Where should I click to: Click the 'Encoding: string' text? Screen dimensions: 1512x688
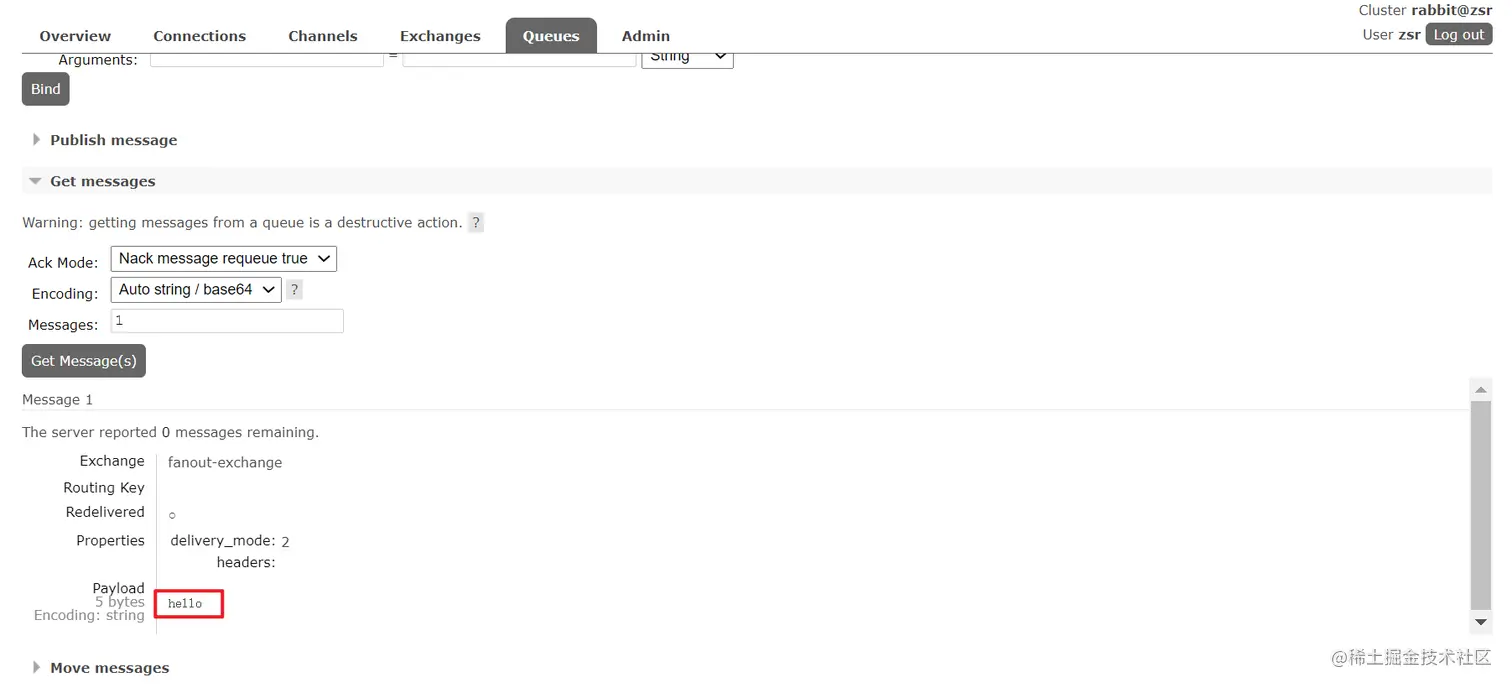89,615
